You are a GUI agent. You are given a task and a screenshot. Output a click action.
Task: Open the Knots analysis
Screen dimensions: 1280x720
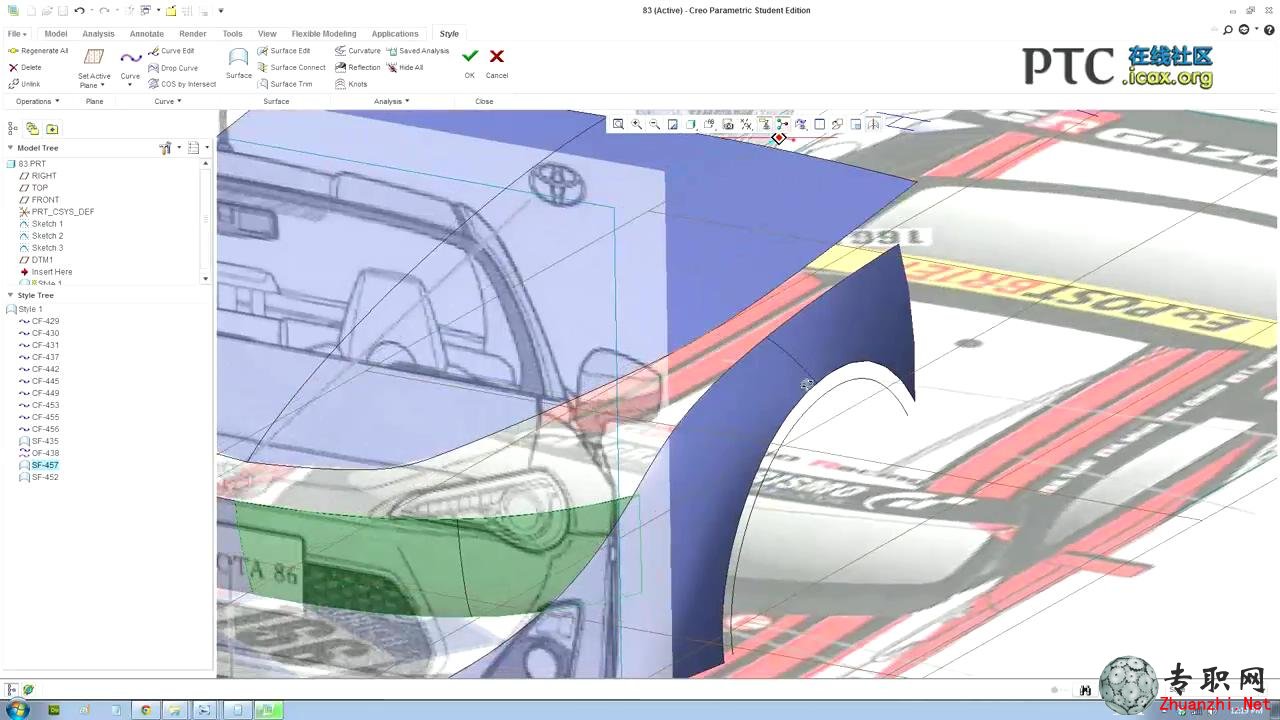[351, 84]
